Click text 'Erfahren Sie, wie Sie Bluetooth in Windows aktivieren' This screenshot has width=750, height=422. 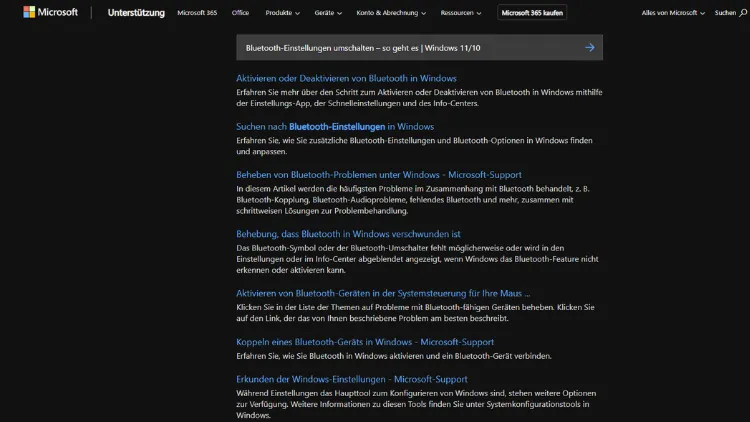(x=394, y=356)
